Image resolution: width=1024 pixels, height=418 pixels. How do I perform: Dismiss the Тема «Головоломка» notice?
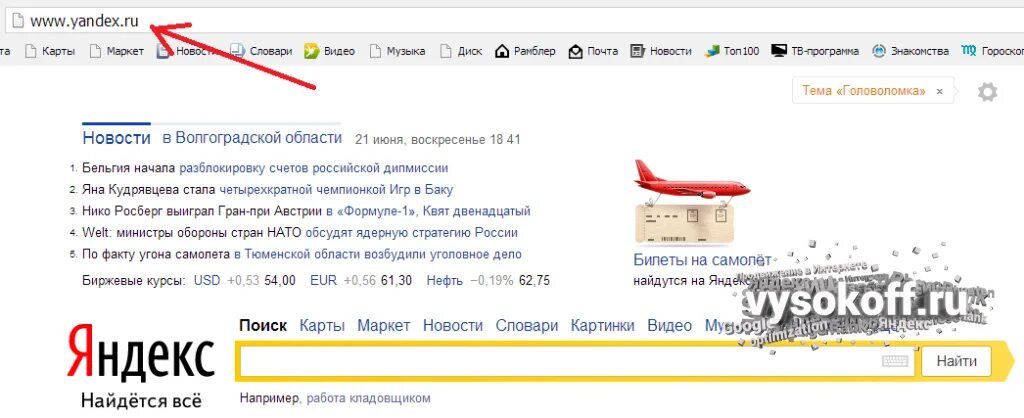point(939,91)
